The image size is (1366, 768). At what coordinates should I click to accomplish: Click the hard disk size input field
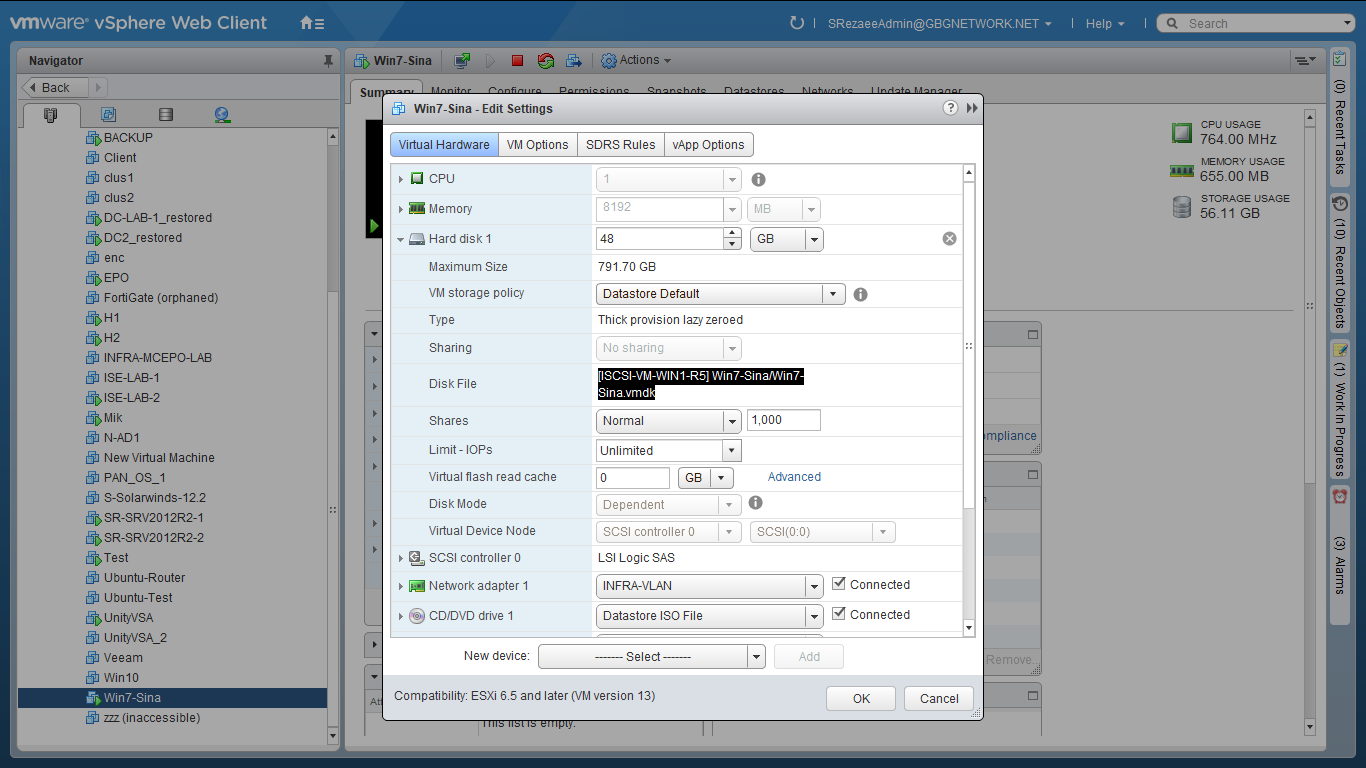tap(660, 240)
